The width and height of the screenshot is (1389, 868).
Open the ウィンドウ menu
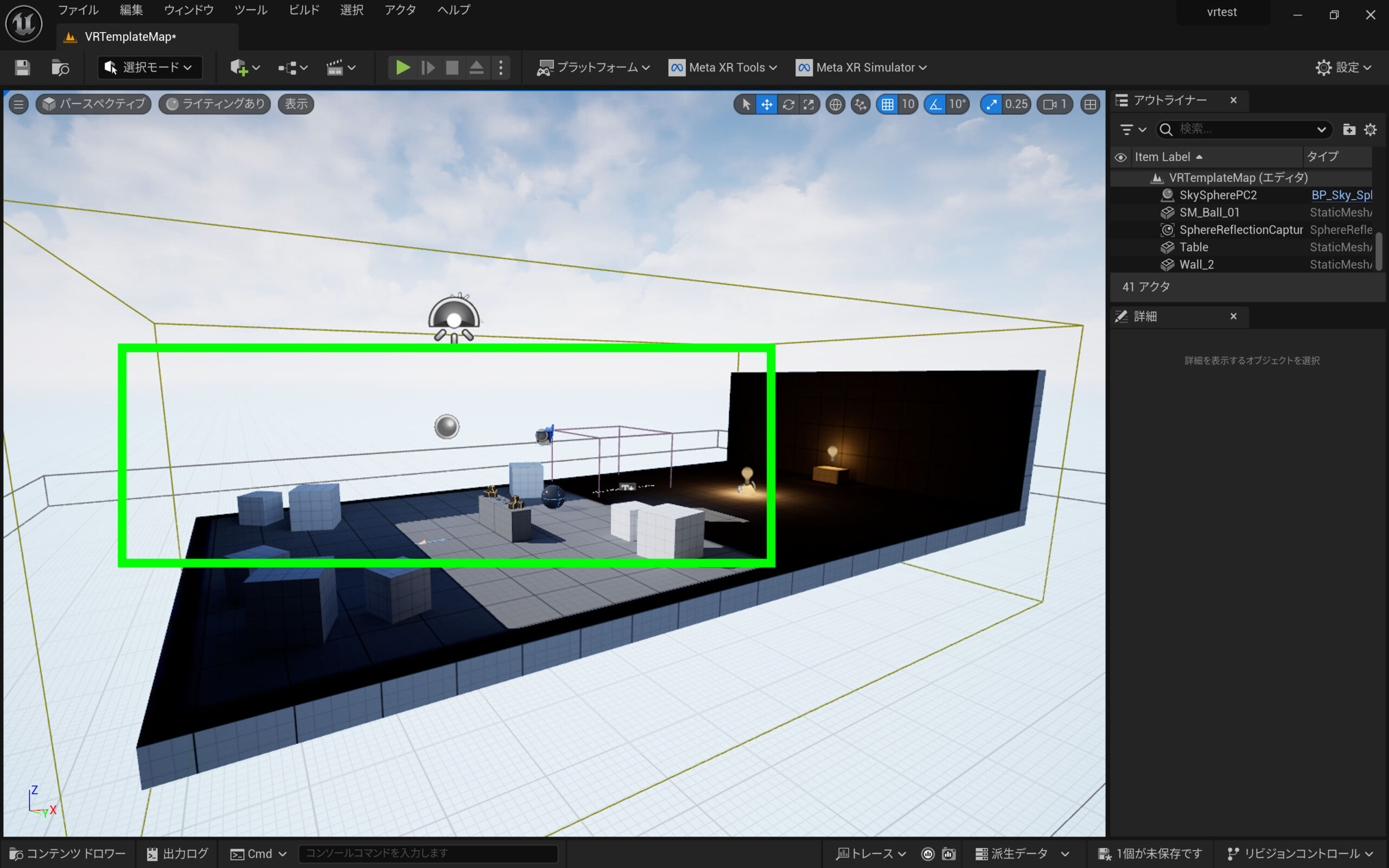tap(188, 10)
